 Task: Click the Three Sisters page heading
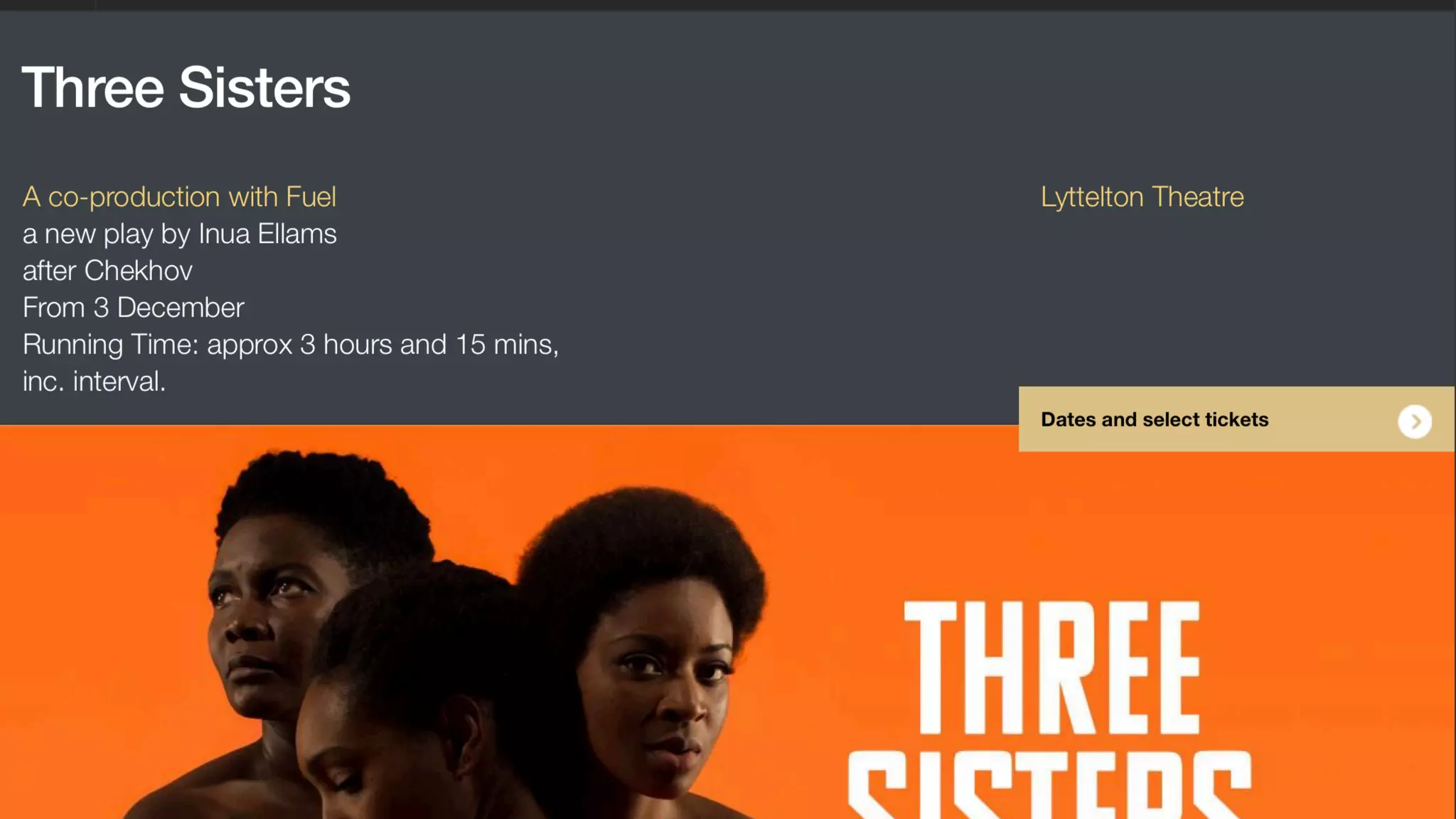(186, 87)
